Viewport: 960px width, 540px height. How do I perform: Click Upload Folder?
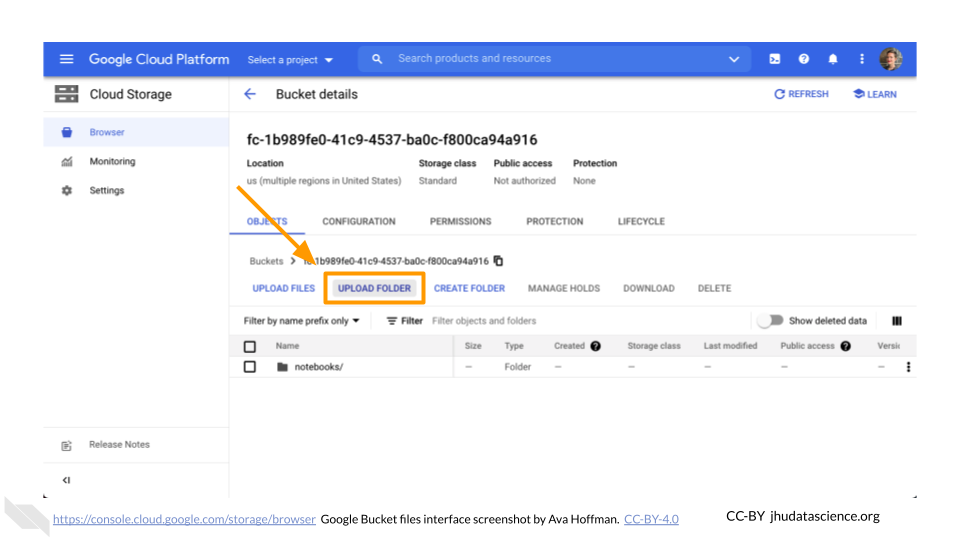pyautogui.click(x=374, y=288)
